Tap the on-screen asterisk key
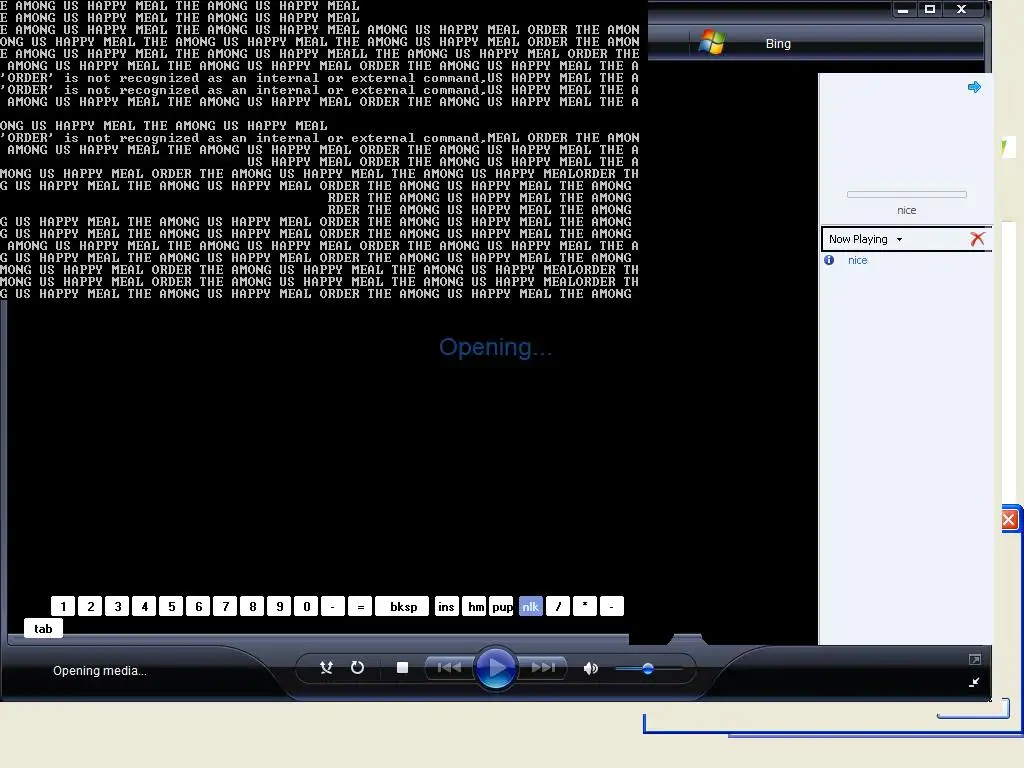 point(584,606)
